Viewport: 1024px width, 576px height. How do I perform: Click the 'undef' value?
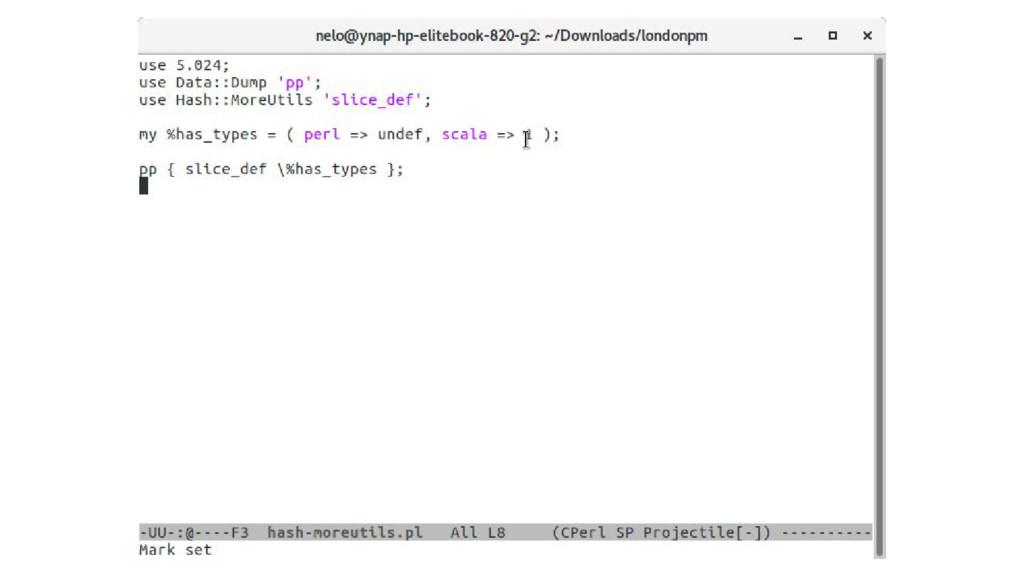coord(400,135)
